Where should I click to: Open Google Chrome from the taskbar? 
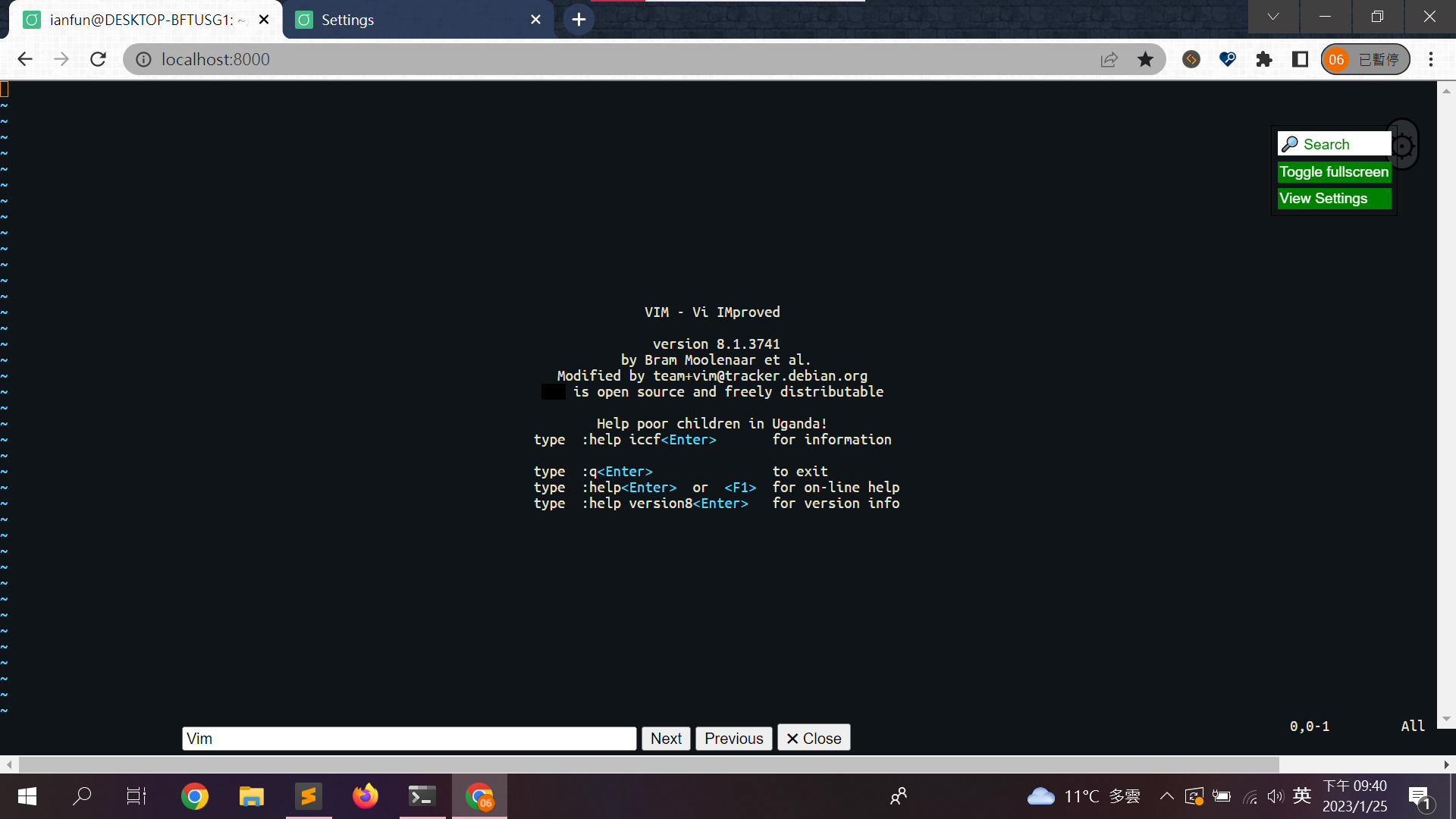195,796
